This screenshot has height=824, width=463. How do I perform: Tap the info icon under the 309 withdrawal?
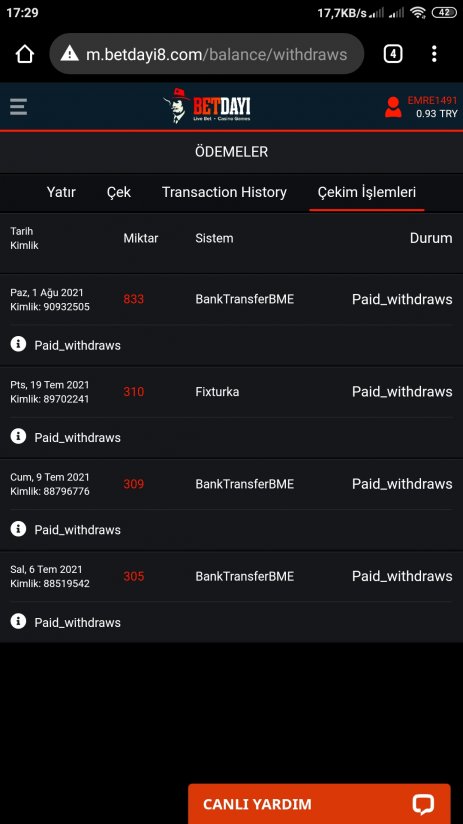[x=18, y=529]
